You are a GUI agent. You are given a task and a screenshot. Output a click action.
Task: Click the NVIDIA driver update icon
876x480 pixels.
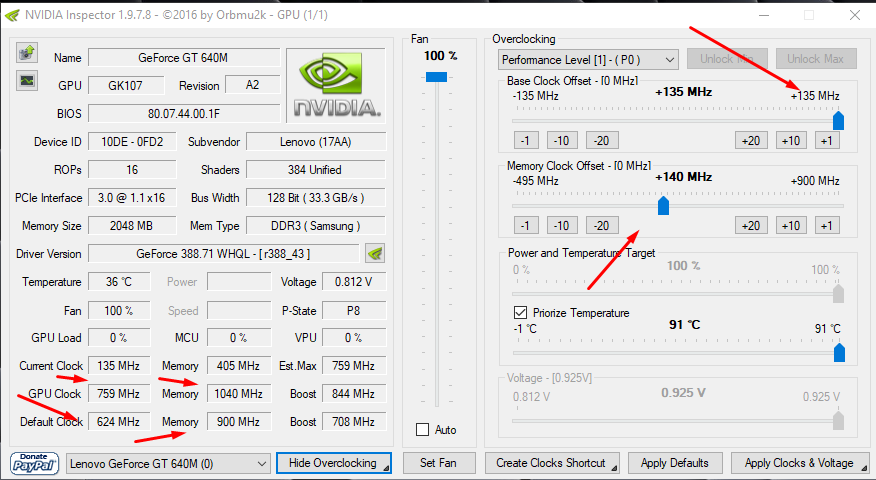pos(375,254)
